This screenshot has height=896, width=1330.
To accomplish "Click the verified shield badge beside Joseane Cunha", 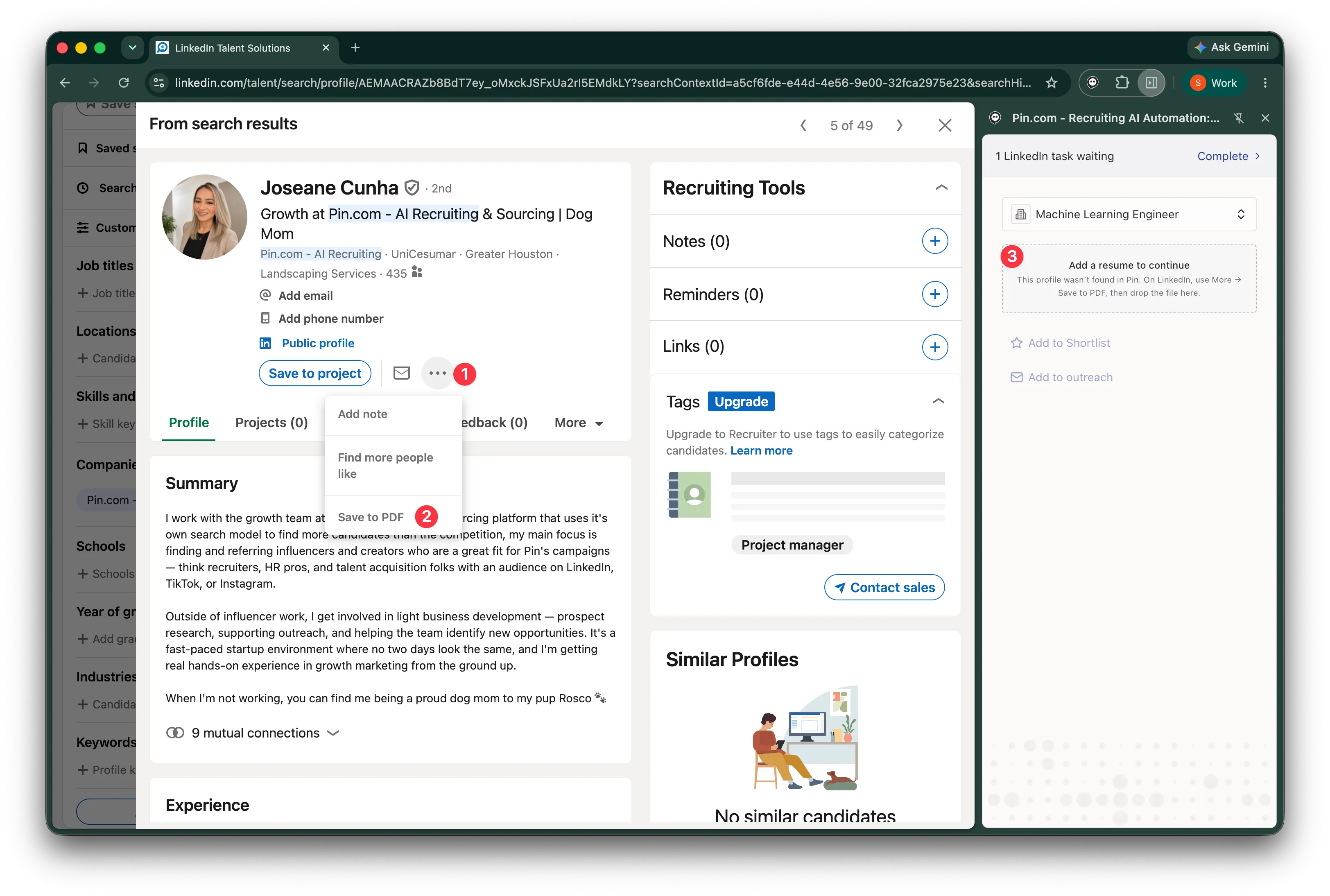I will (x=412, y=188).
